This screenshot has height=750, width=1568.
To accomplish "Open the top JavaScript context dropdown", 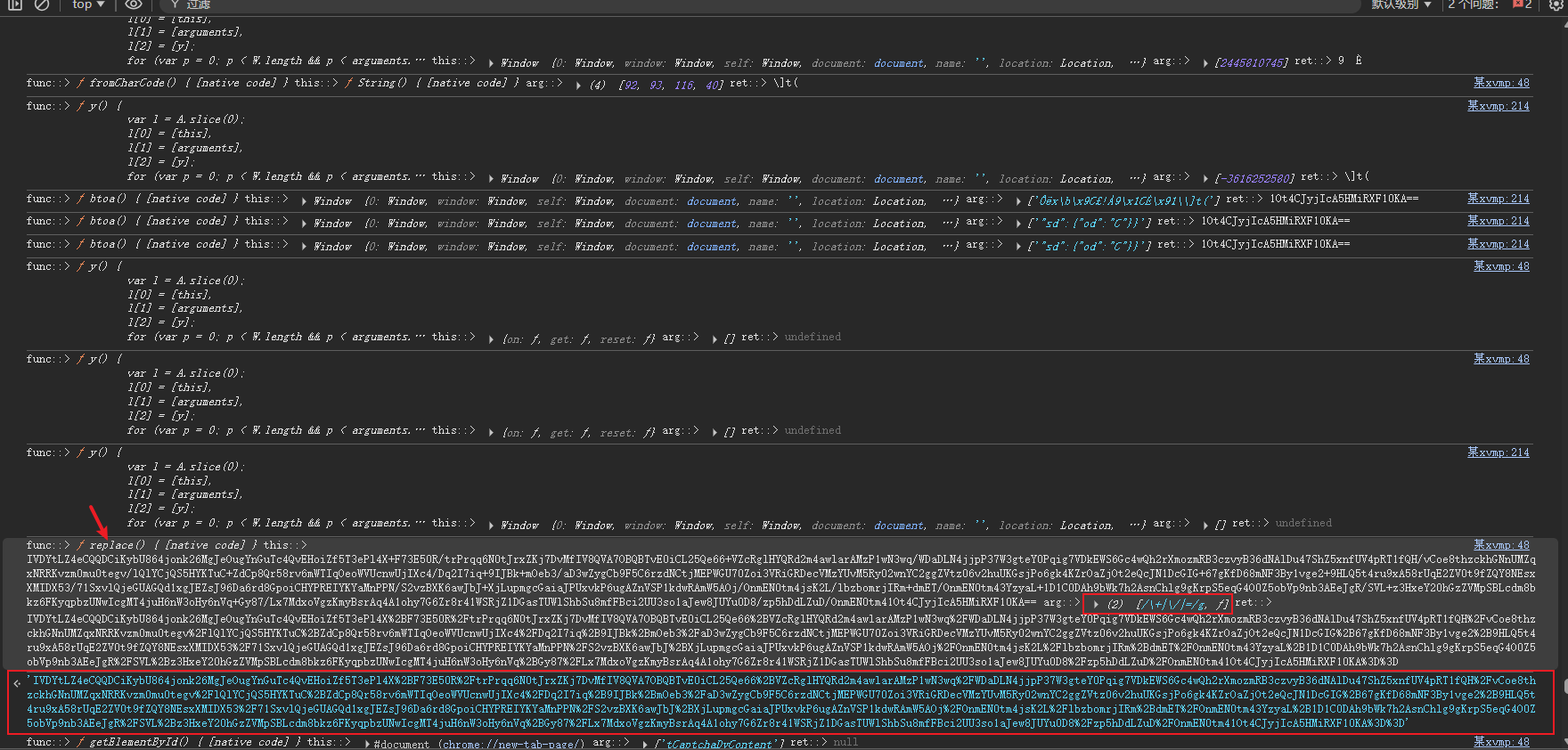I will pyautogui.click(x=88, y=4).
